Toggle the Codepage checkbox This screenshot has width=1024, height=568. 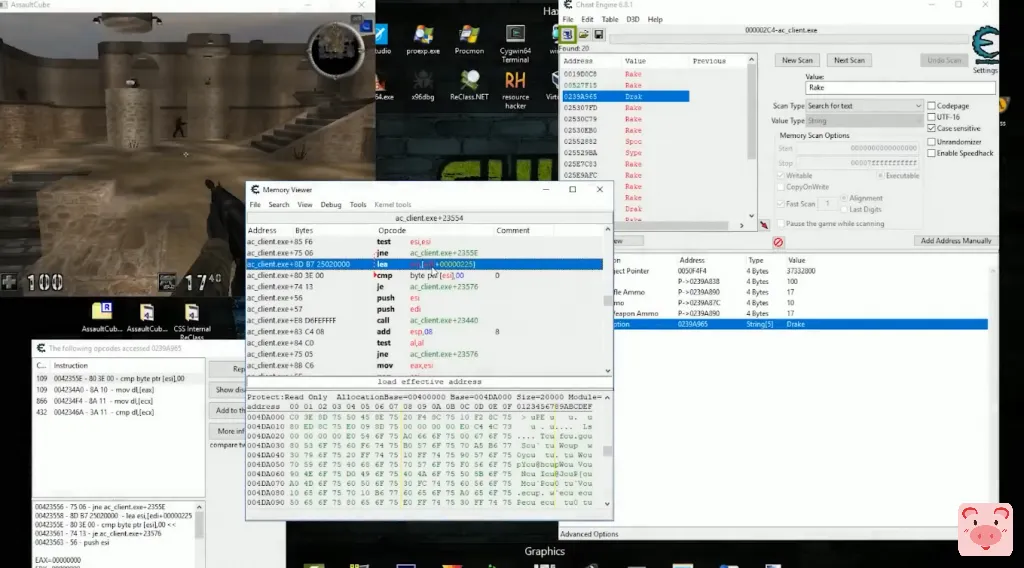tap(931, 106)
